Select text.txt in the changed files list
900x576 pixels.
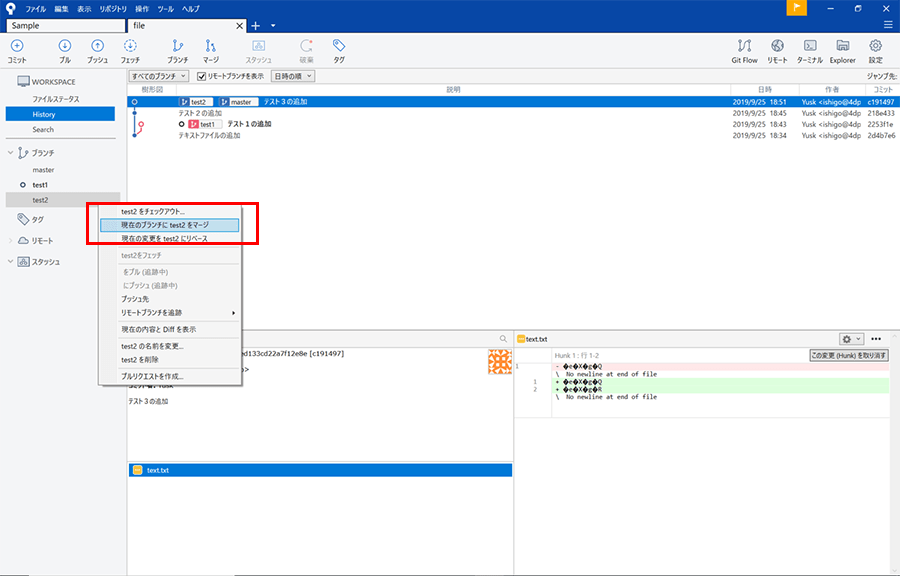pos(320,470)
